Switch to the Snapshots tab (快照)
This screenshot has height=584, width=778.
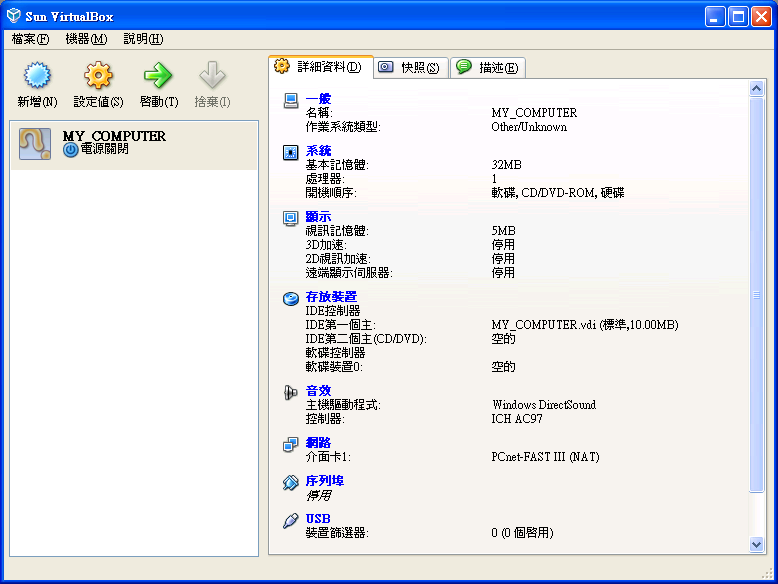tap(411, 67)
